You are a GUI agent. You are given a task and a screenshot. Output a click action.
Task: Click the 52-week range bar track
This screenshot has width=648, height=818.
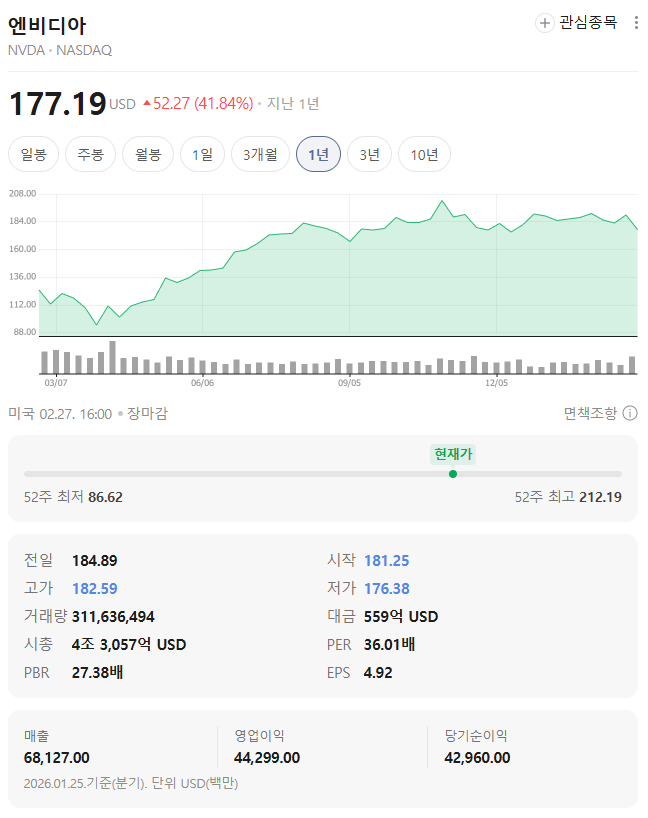coord(323,474)
